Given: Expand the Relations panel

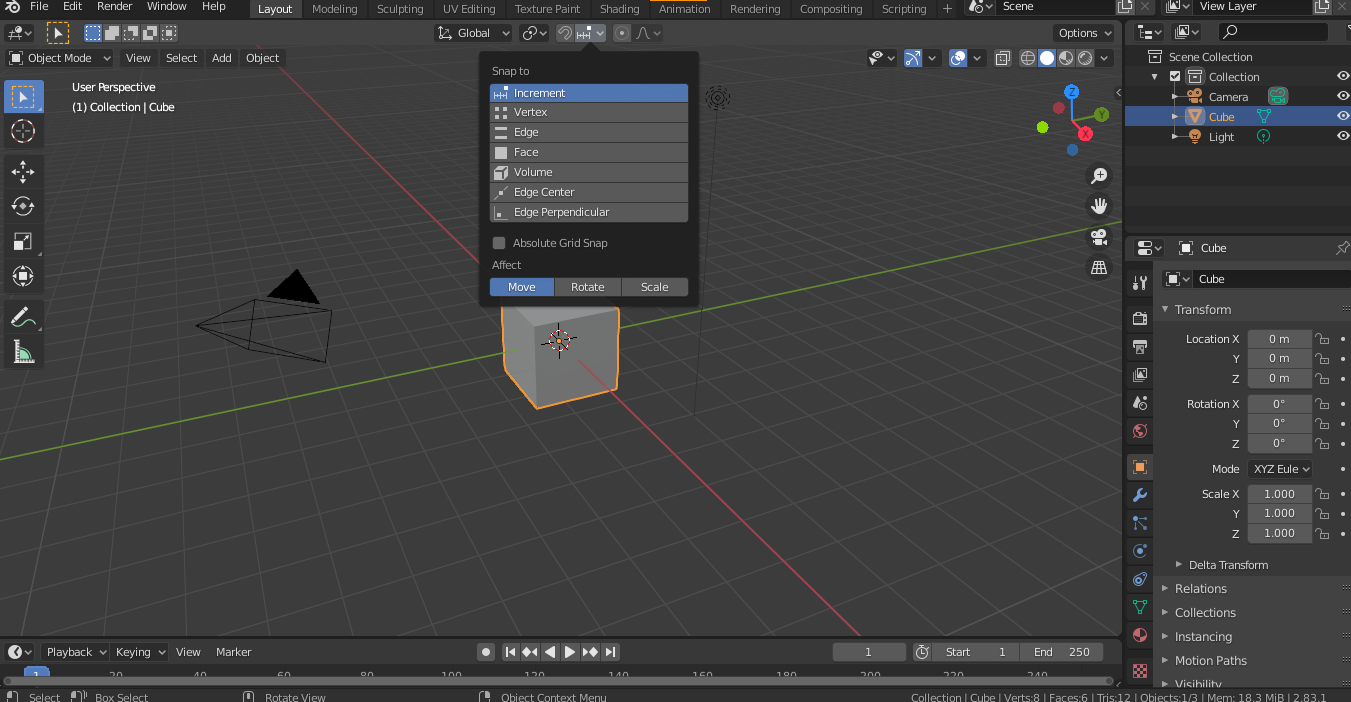Looking at the screenshot, I should (1201, 589).
